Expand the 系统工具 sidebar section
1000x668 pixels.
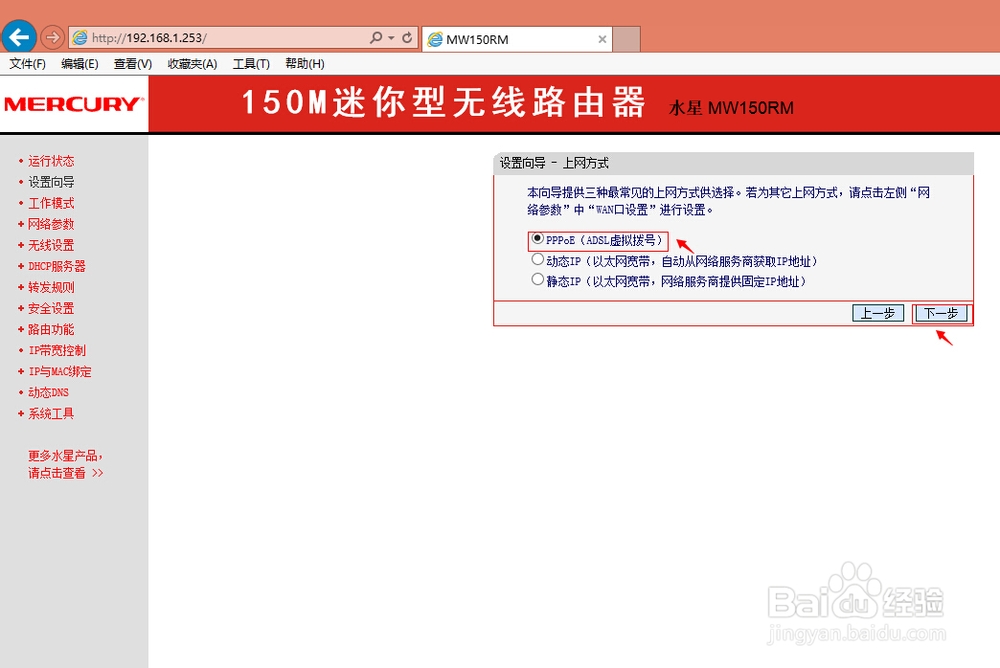[x=51, y=413]
